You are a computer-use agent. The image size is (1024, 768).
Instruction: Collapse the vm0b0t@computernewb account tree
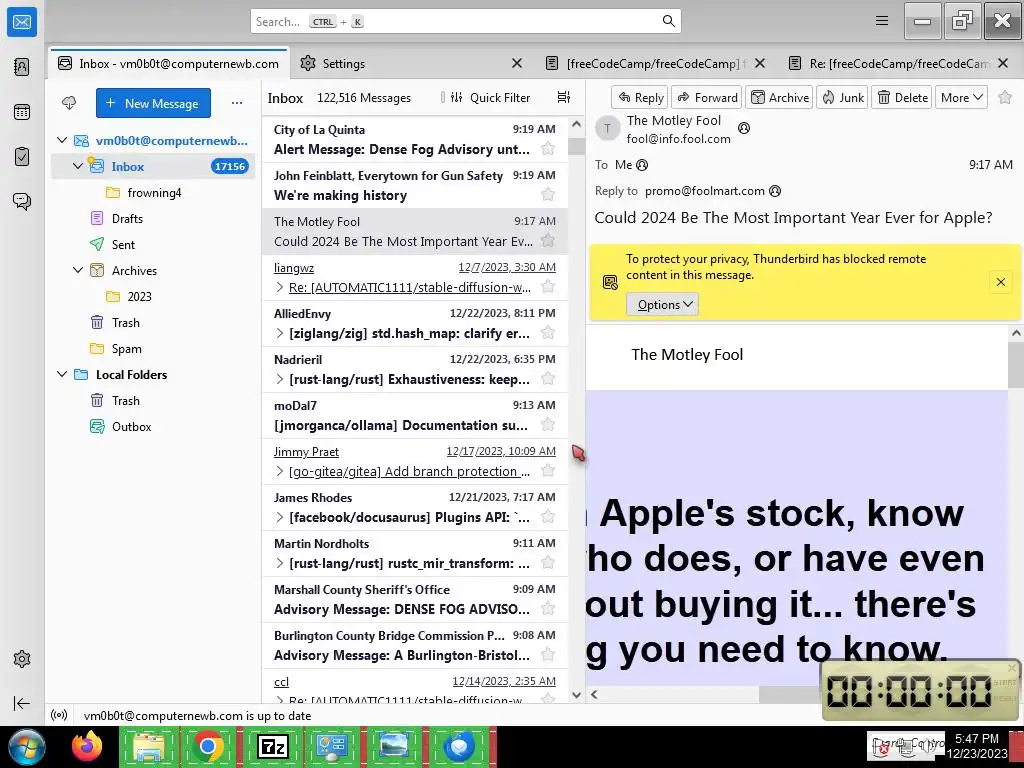62,140
